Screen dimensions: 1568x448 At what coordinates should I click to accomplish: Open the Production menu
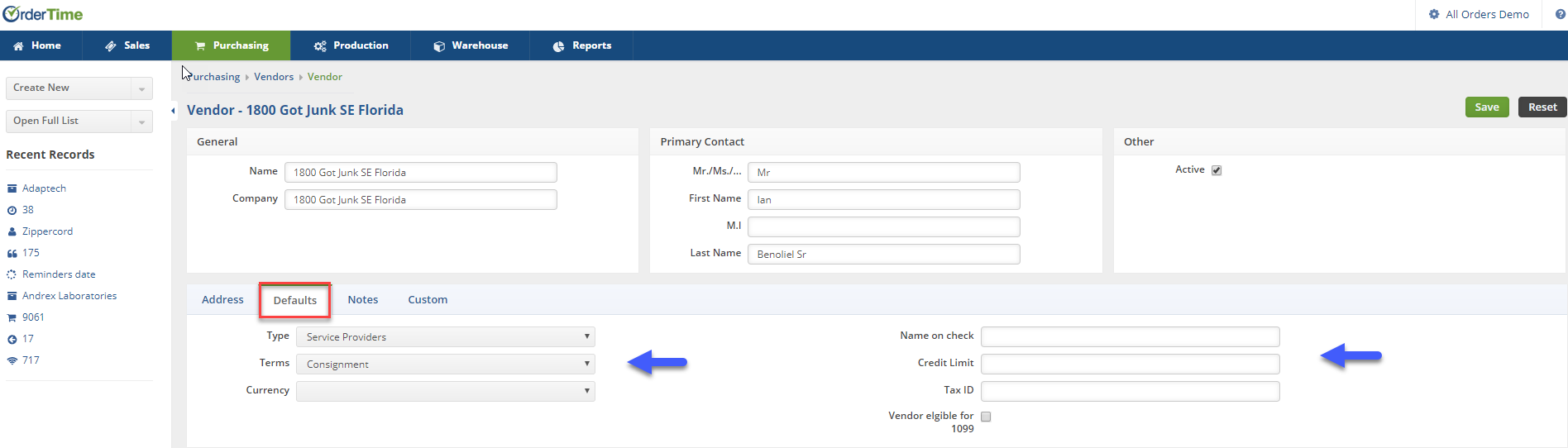(351, 45)
